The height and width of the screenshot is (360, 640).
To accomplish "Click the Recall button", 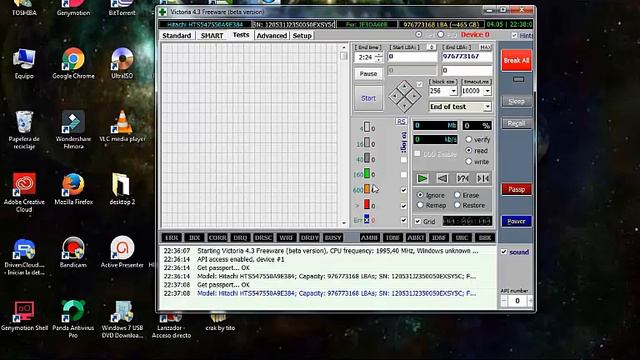I will (x=516, y=123).
